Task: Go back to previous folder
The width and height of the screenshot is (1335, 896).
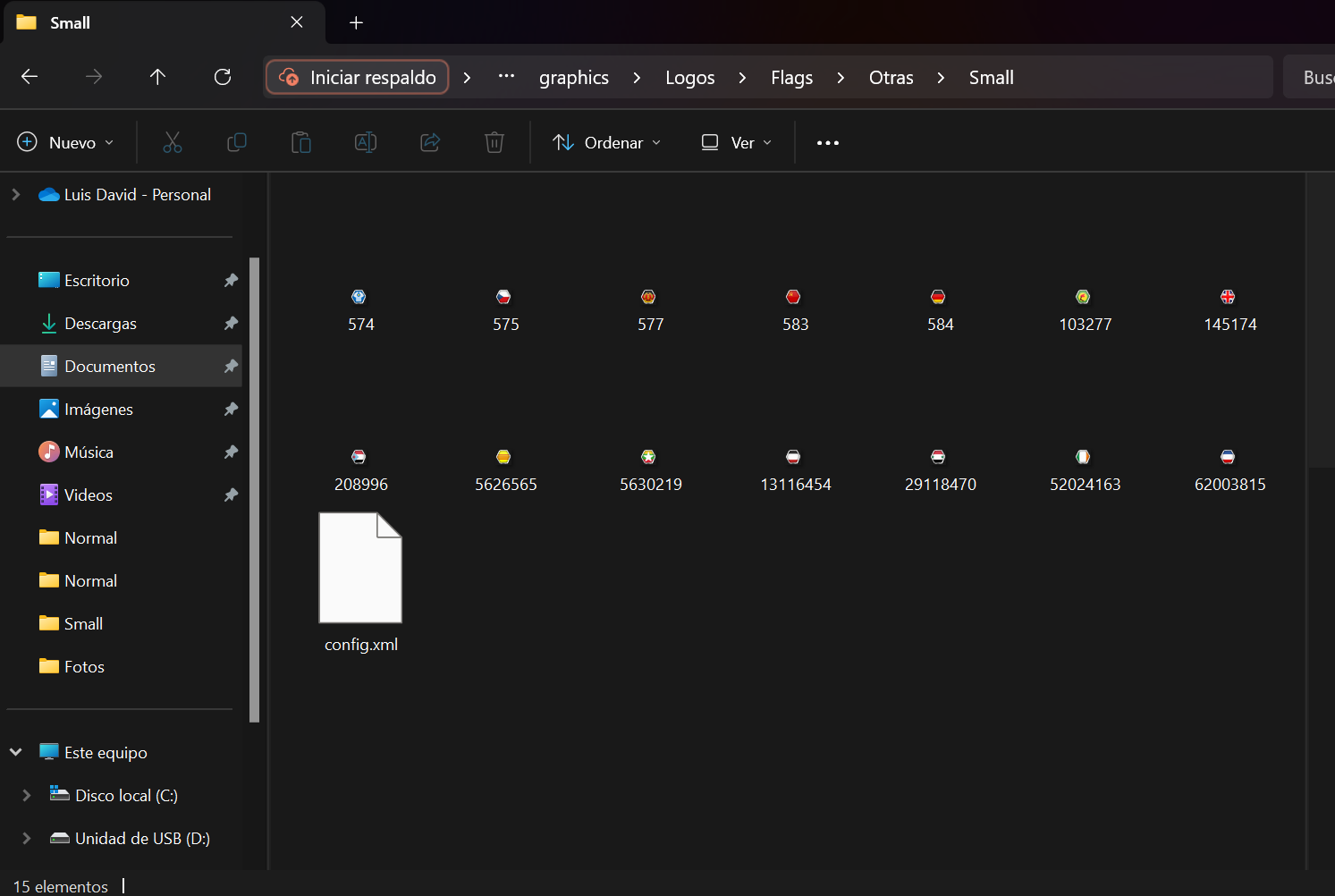Action: click(x=30, y=77)
